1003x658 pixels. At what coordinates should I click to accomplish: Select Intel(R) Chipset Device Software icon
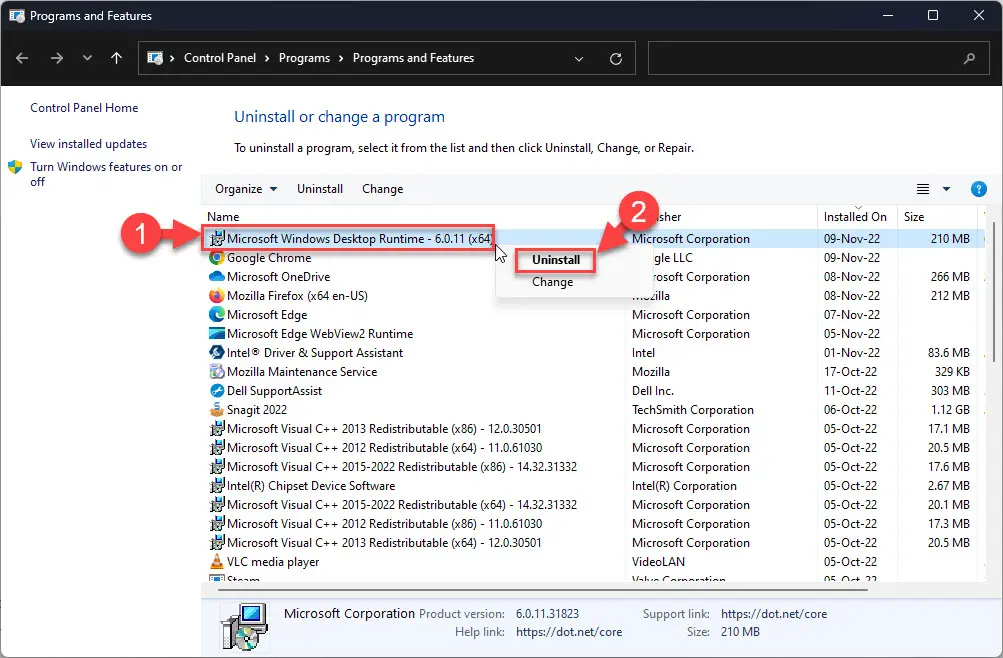click(x=217, y=486)
